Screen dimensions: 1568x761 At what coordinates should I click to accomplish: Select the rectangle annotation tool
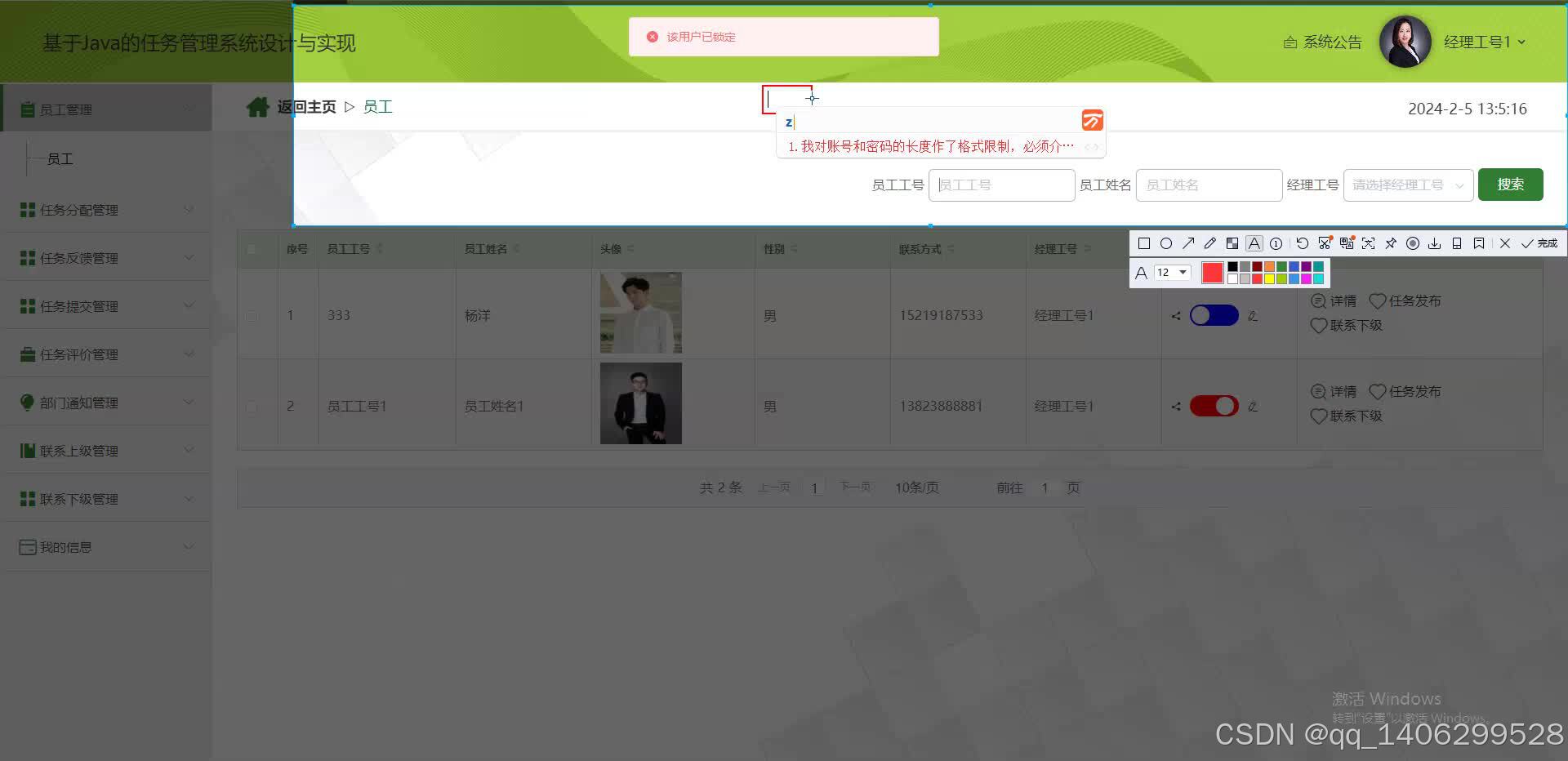[x=1145, y=243]
